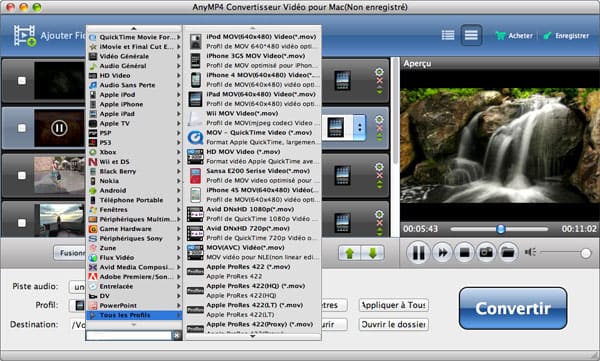Viewport: 600px width, 361px height.
Task: Open snapshot folder button
Action: (508, 253)
